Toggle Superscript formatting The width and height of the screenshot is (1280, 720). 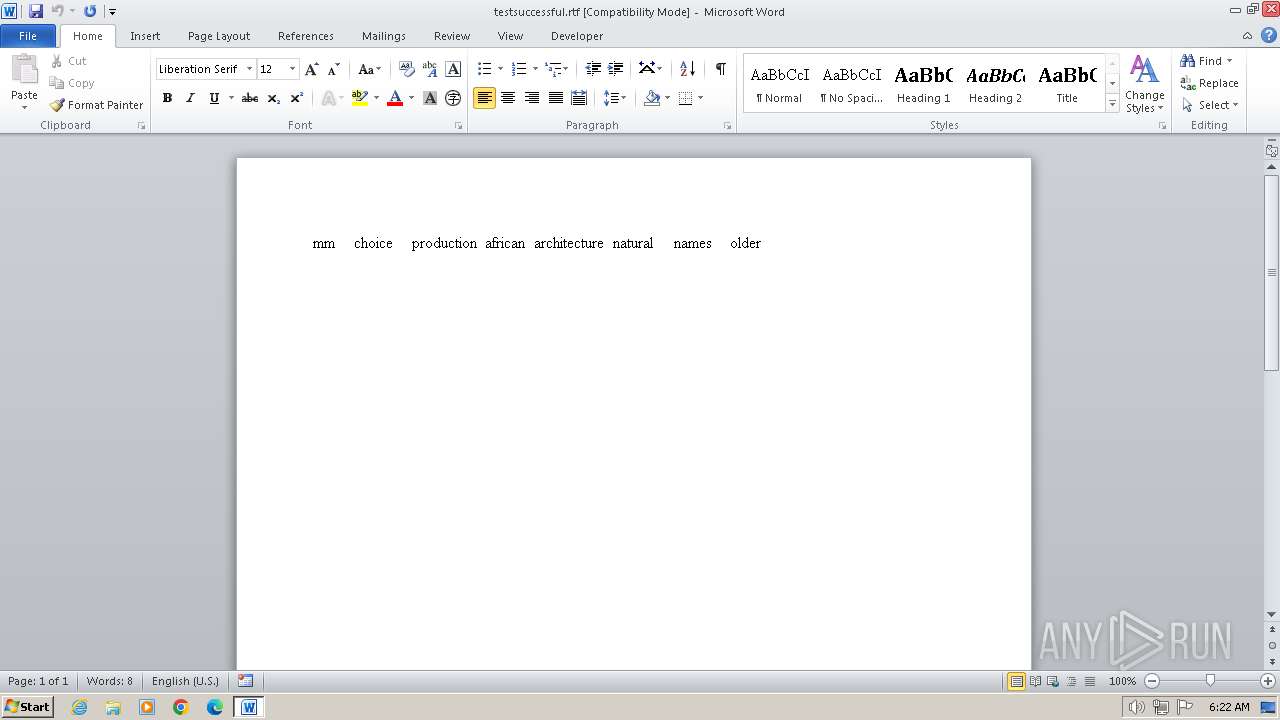click(297, 98)
